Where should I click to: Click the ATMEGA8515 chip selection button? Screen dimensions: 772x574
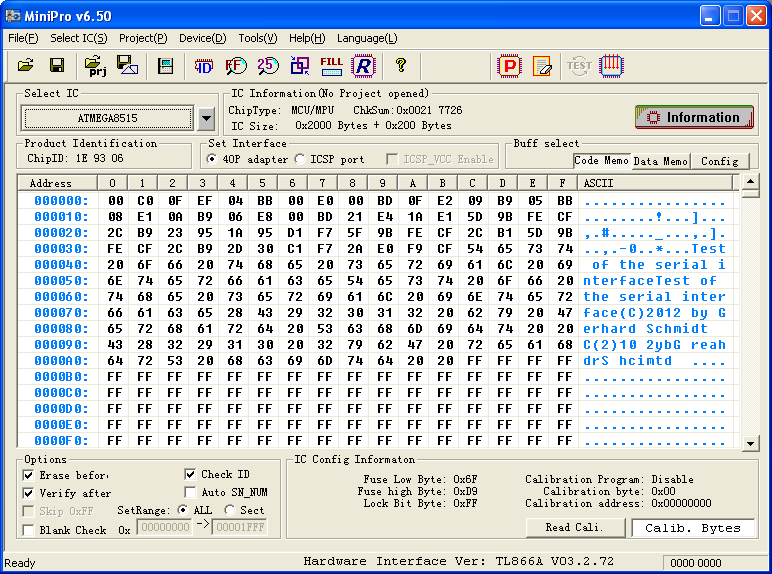coord(108,119)
